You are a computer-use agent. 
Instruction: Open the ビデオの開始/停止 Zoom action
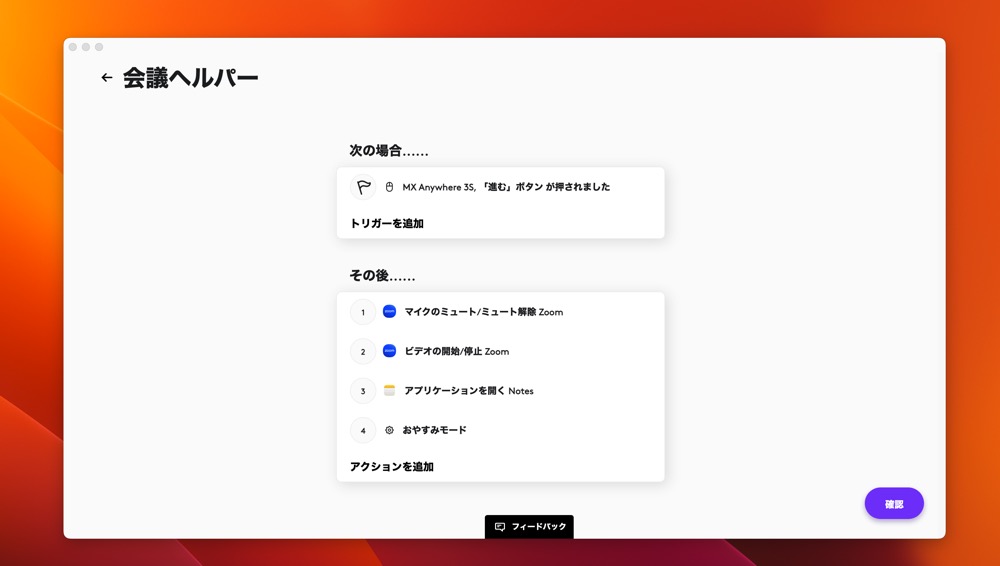coord(456,352)
